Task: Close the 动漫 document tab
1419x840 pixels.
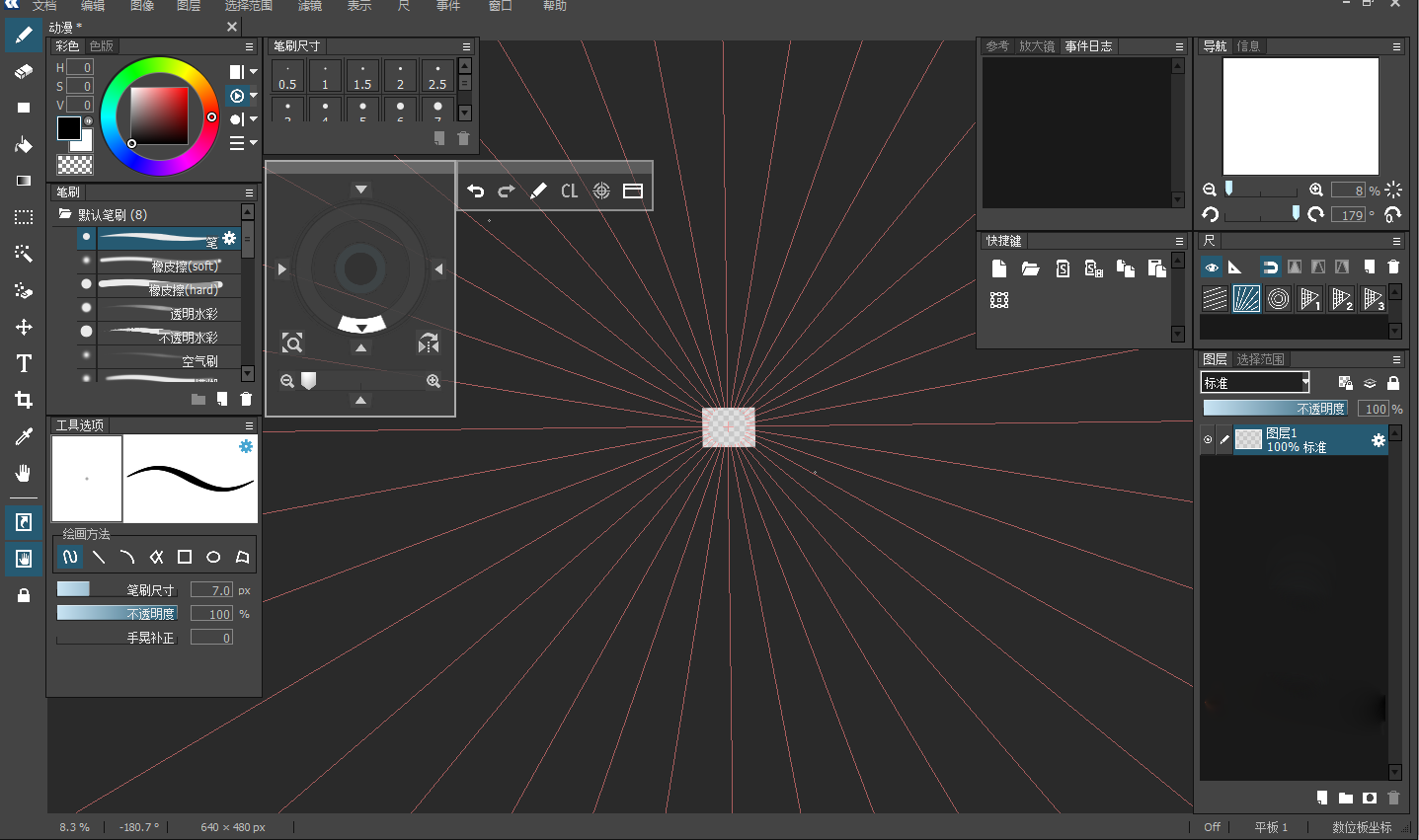Action: click(232, 27)
